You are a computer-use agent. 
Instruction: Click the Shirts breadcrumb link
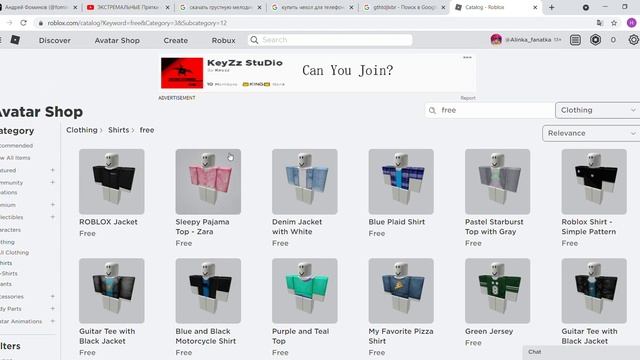point(118,130)
